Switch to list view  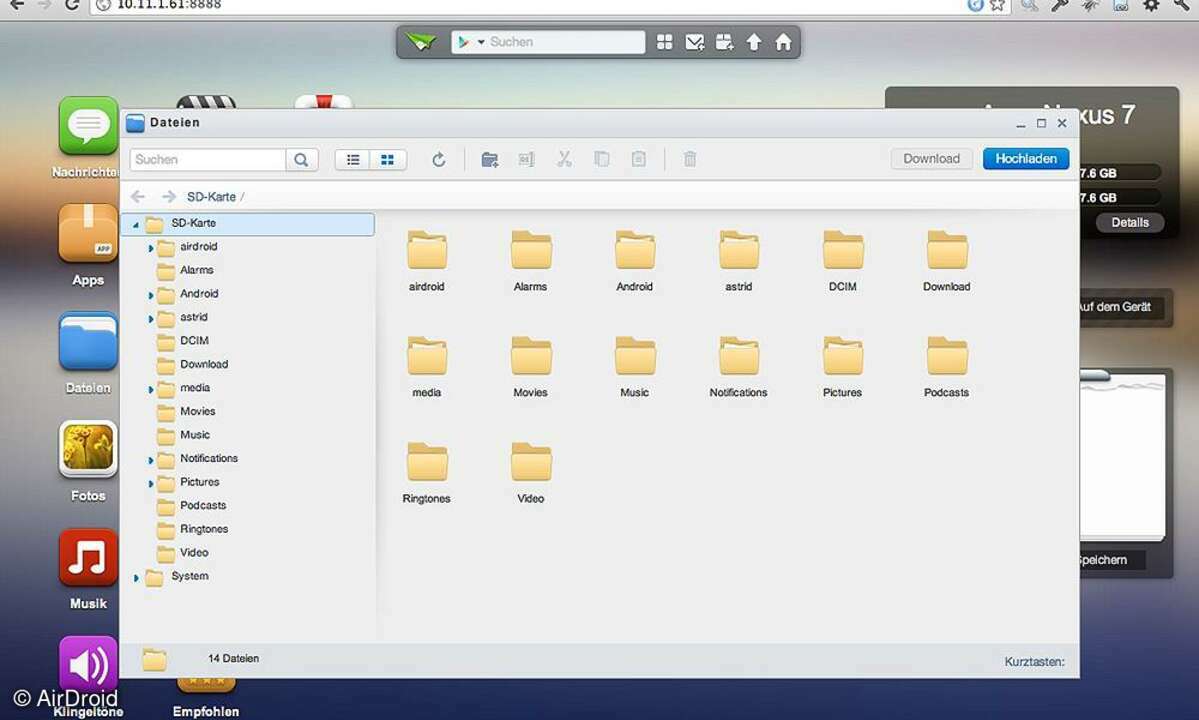(x=353, y=159)
